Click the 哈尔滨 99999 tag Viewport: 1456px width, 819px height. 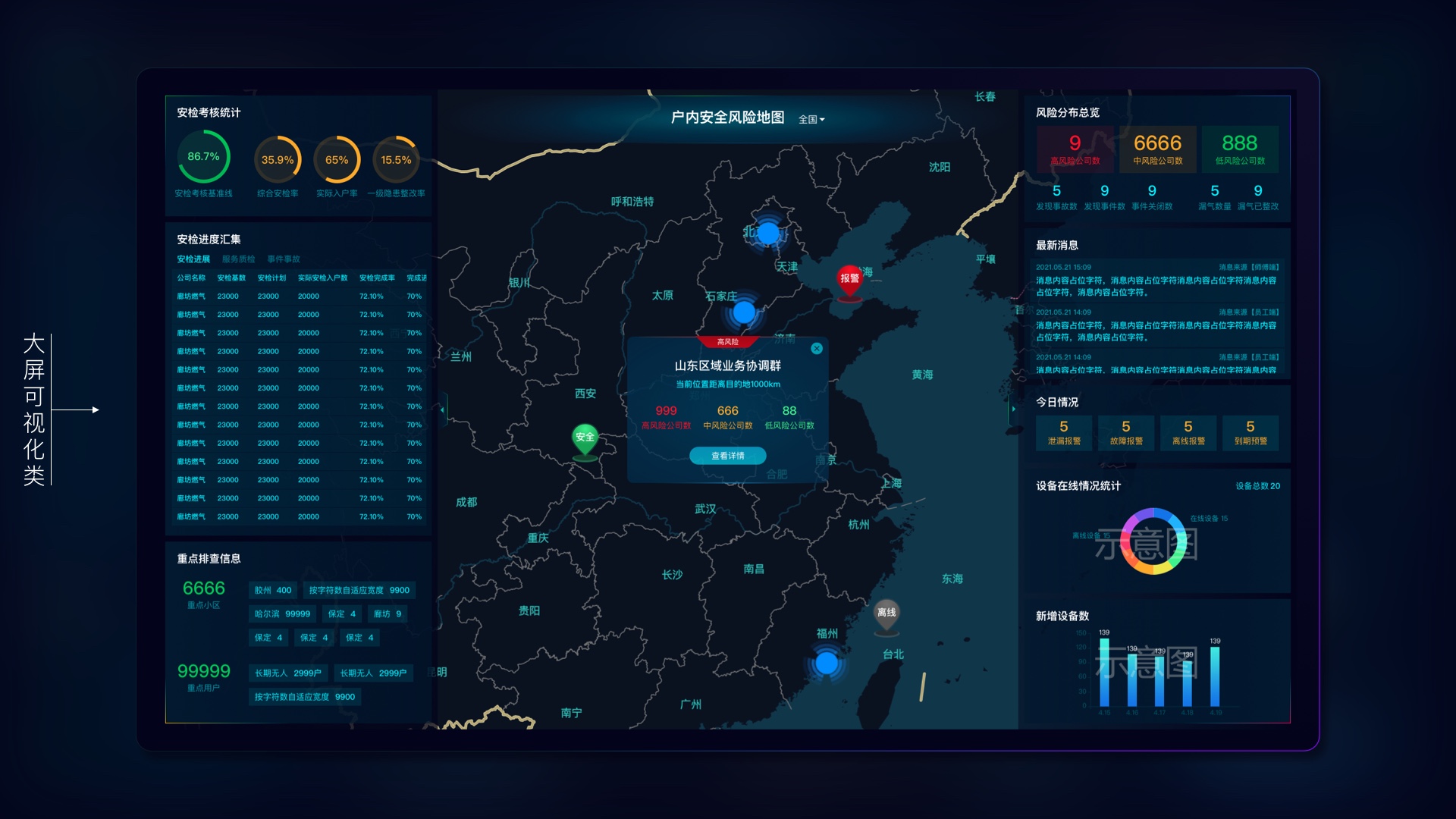tap(282, 613)
